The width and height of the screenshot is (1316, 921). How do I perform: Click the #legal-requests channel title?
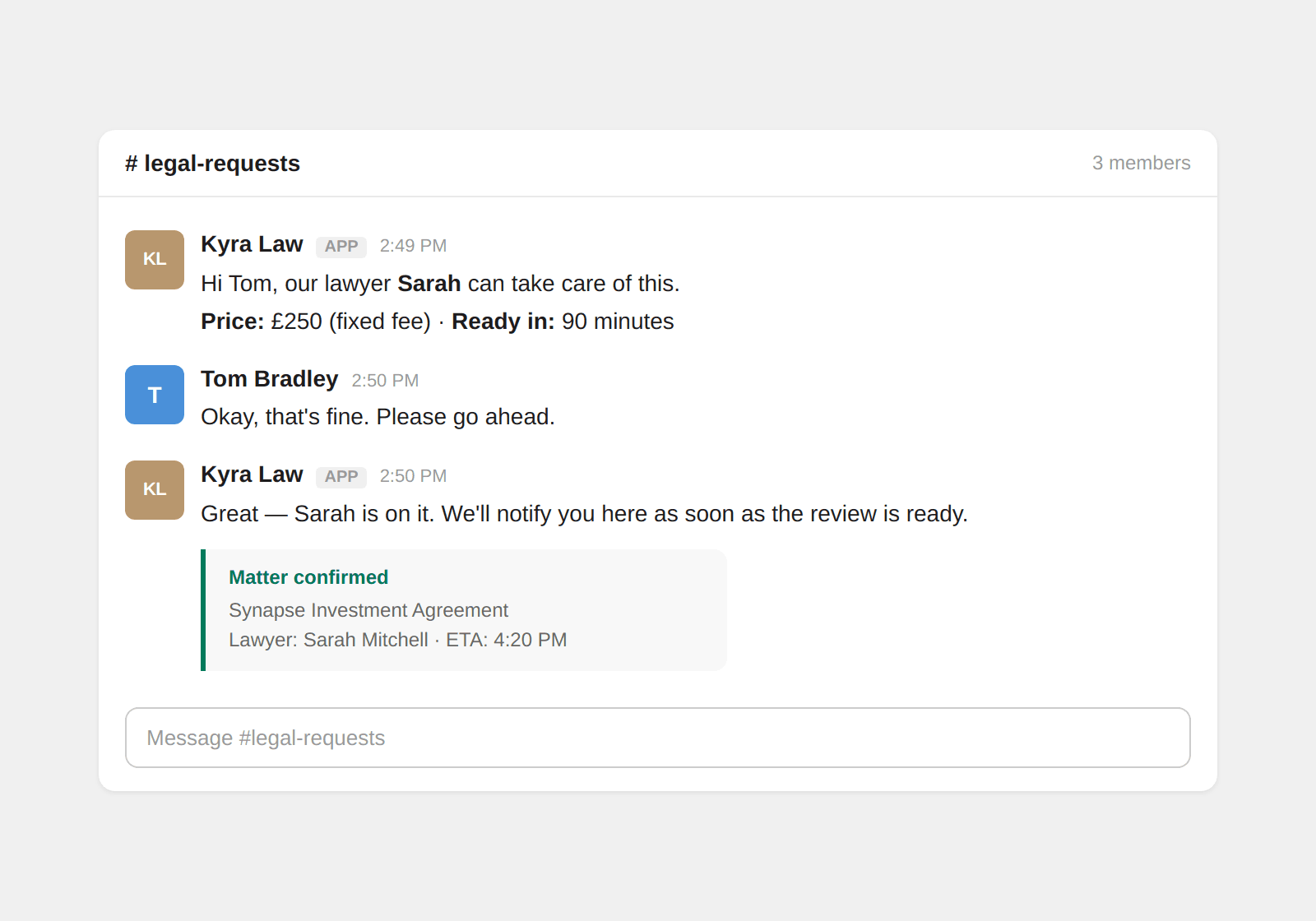212,164
